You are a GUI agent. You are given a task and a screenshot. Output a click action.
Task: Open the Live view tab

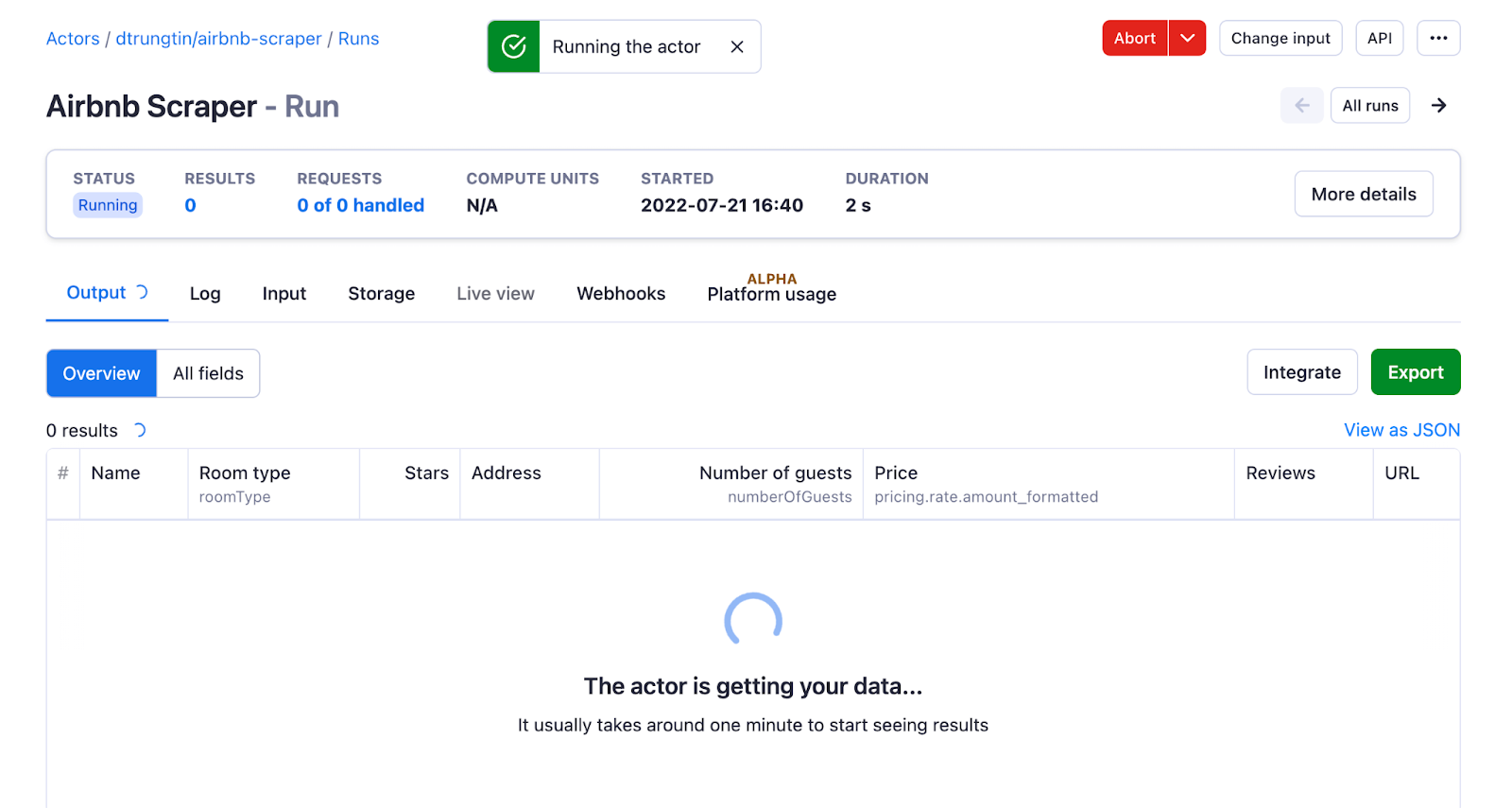496,294
